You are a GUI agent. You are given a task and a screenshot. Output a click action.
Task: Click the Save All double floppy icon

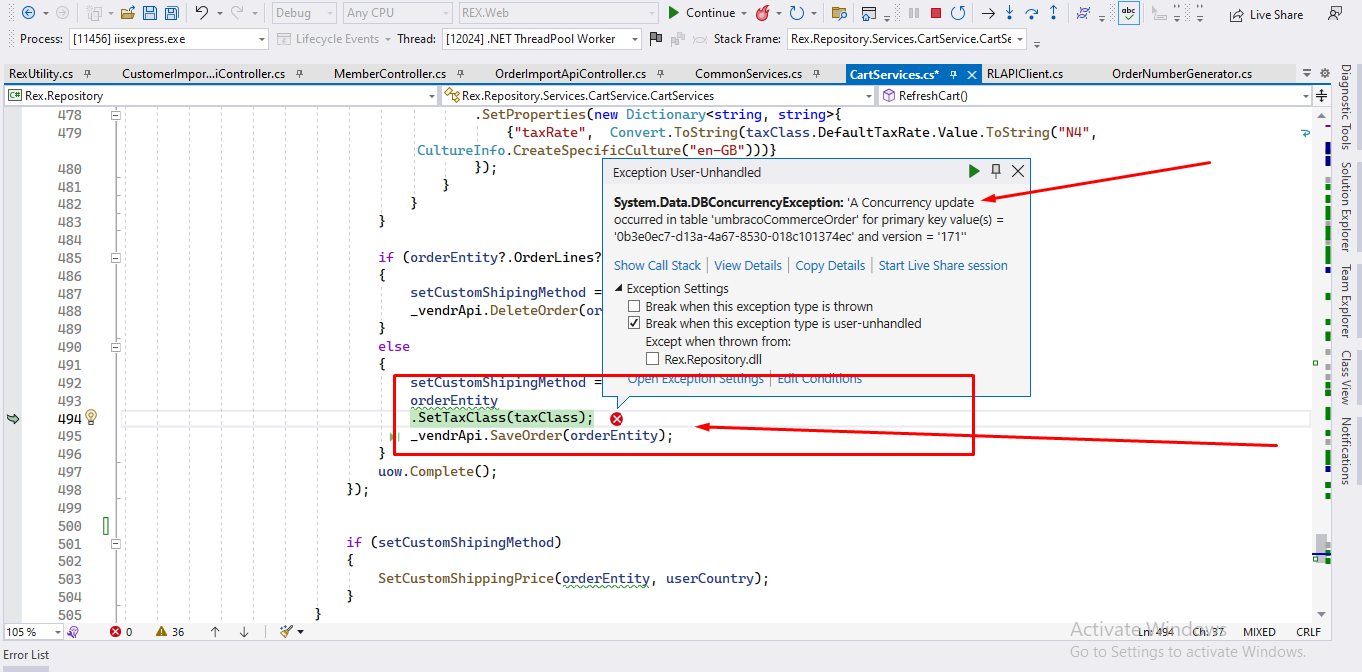[172, 13]
